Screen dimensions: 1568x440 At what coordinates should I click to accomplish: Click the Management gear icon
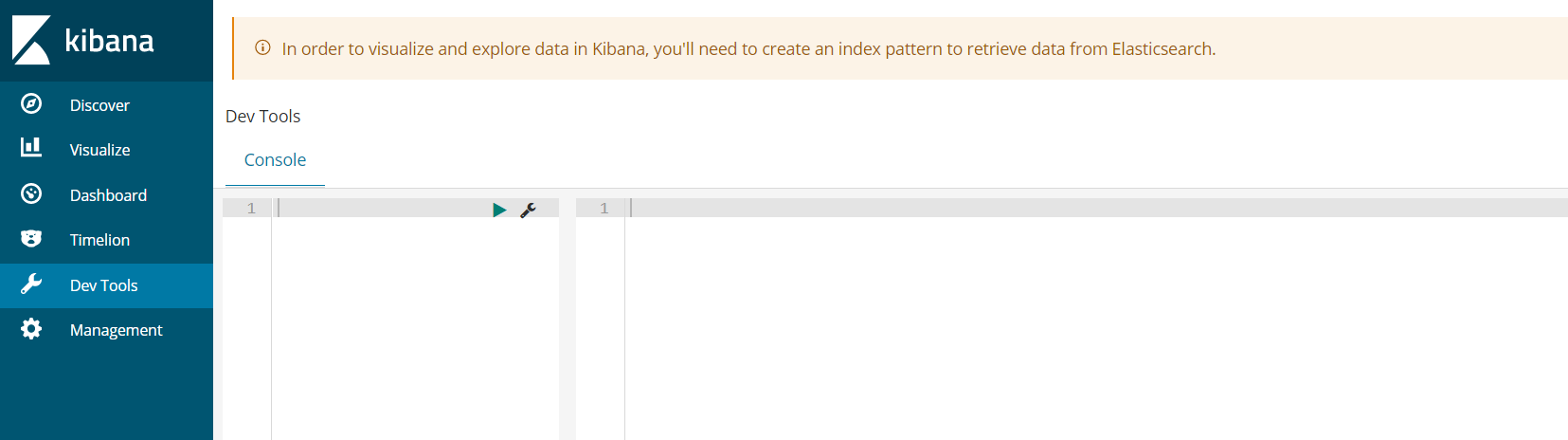(x=31, y=329)
